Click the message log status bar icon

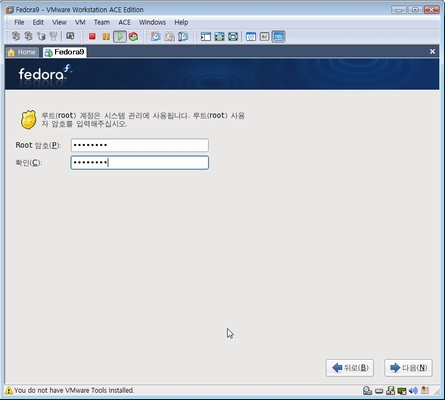point(425,390)
